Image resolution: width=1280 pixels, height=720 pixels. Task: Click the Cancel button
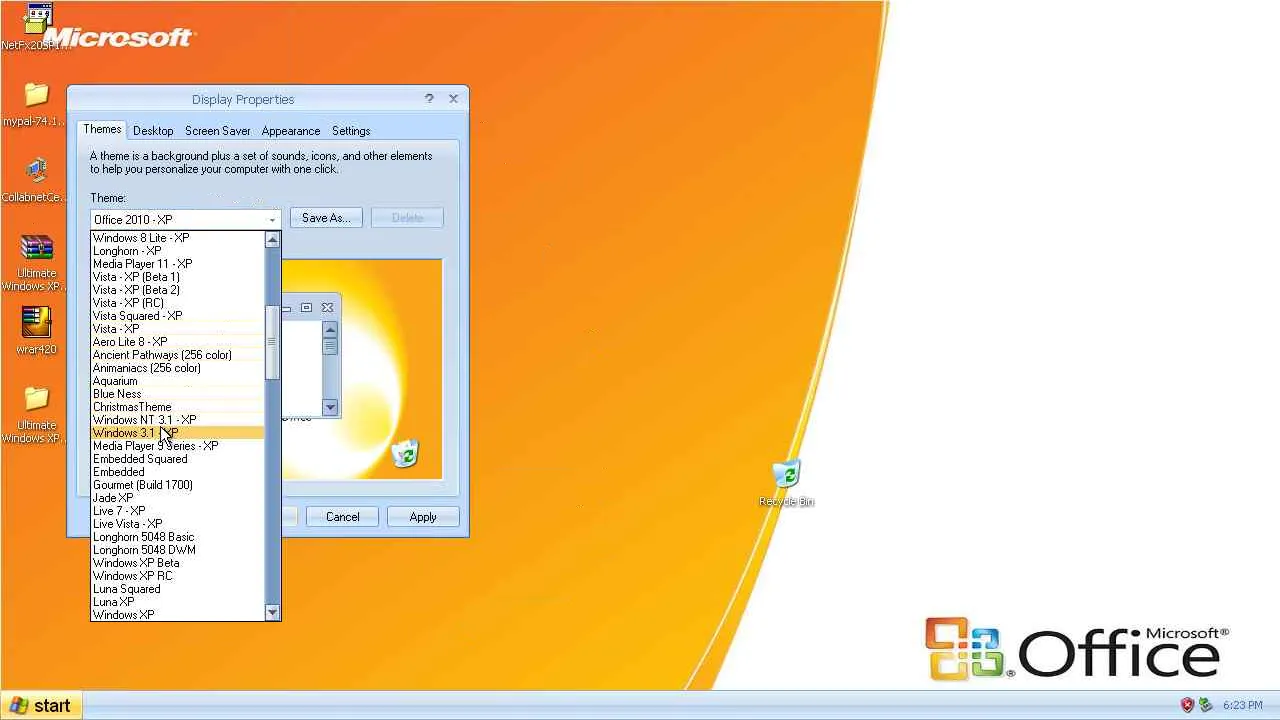tap(342, 517)
